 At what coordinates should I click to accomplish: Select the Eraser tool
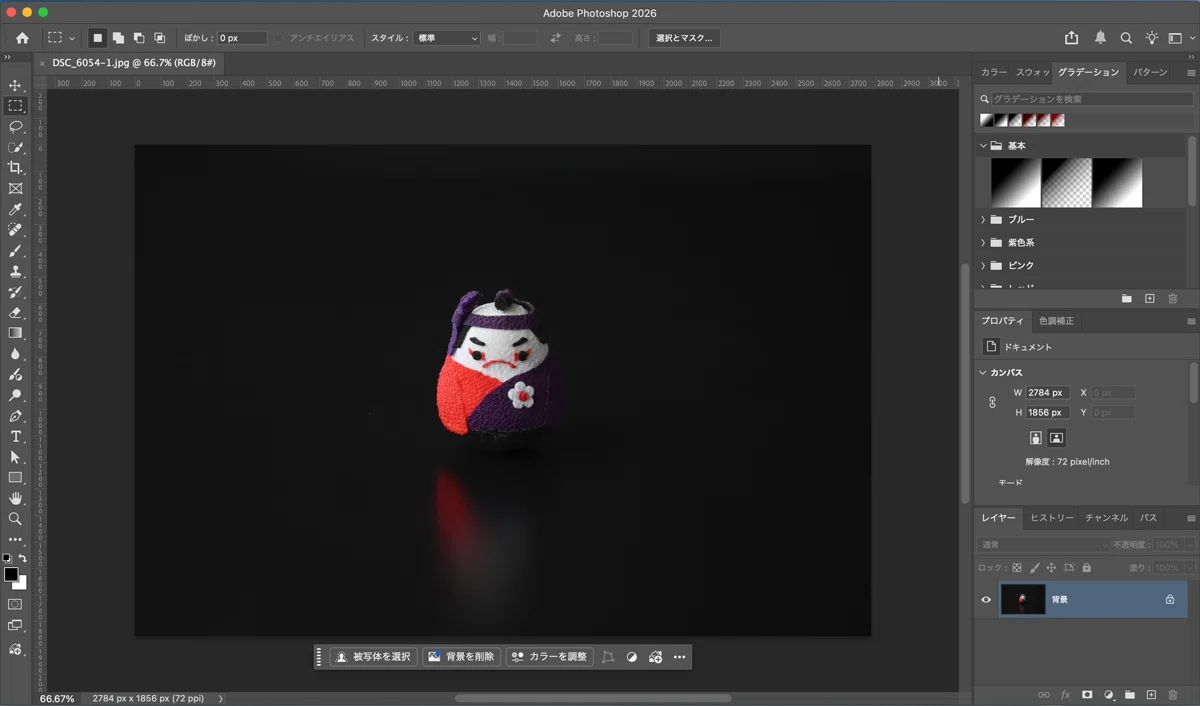click(15, 313)
